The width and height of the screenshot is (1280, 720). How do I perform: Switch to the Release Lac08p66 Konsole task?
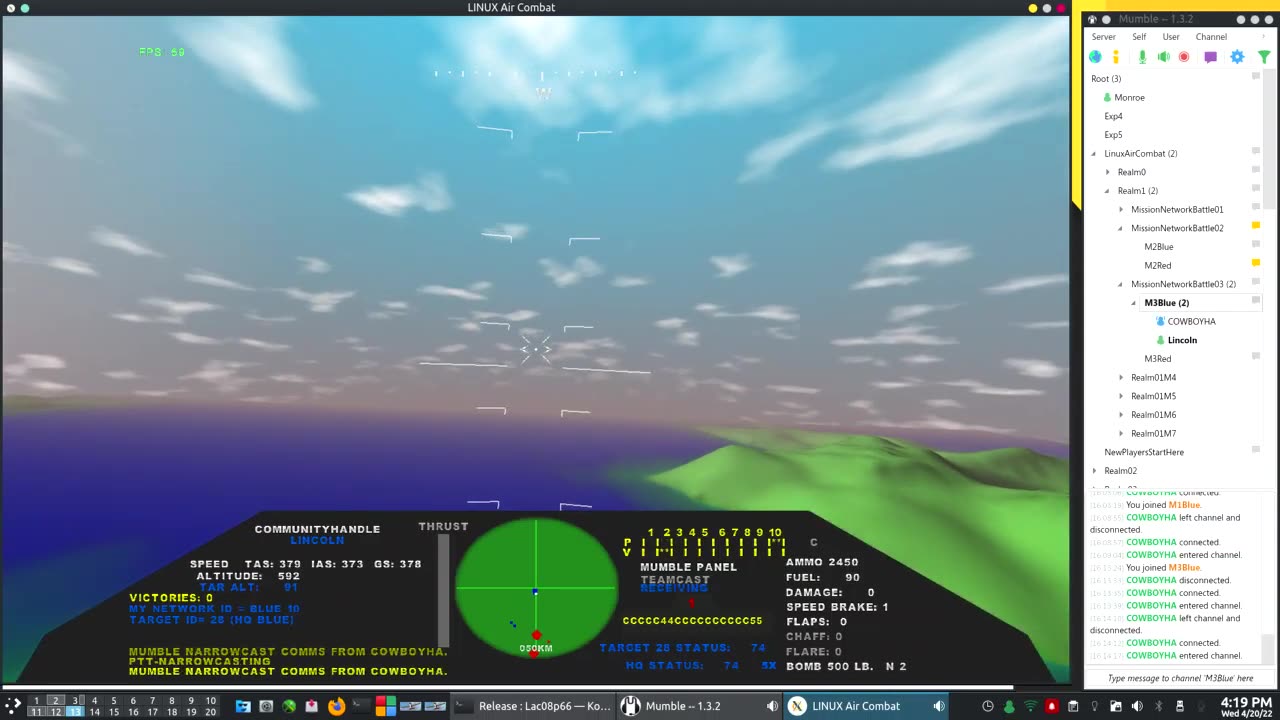[533, 706]
